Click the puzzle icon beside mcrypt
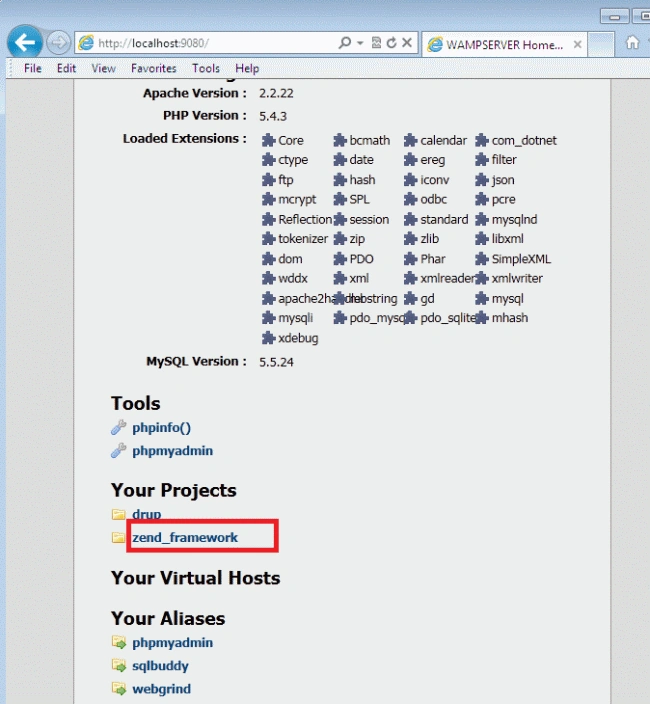 click(268, 199)
